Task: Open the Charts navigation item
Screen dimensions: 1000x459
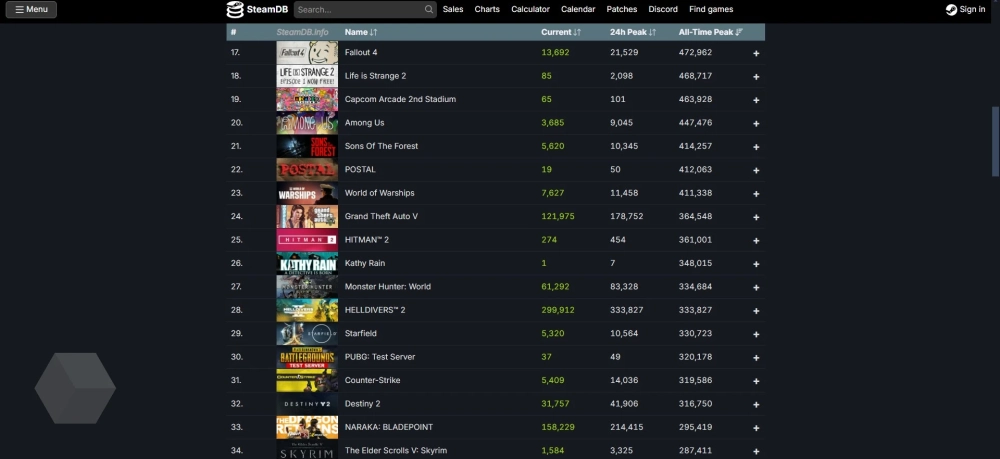Action: [x=487, y=9]
